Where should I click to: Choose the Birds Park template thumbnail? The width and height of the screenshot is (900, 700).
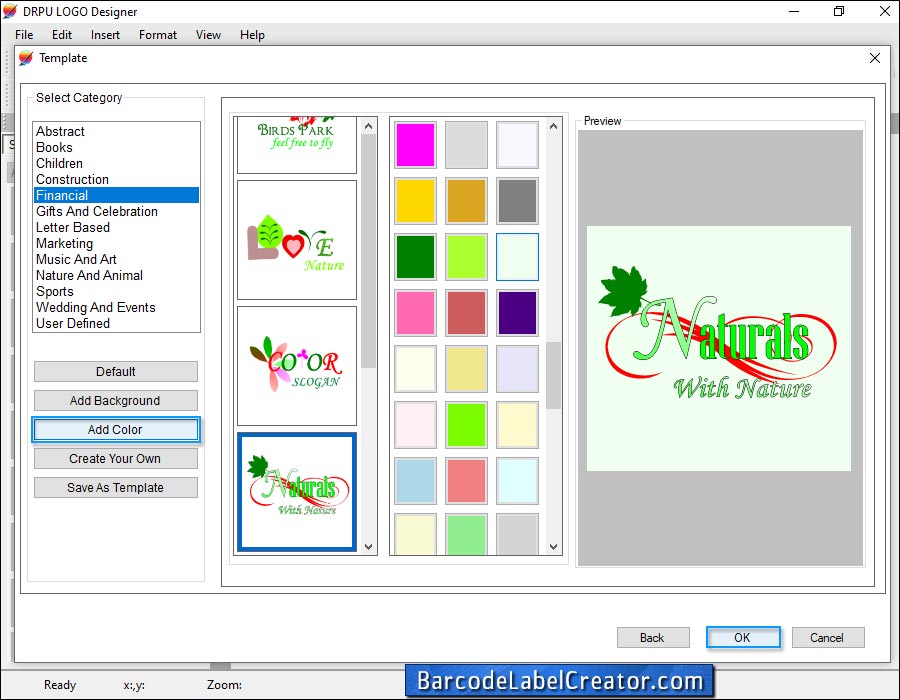tap(297, 145)
